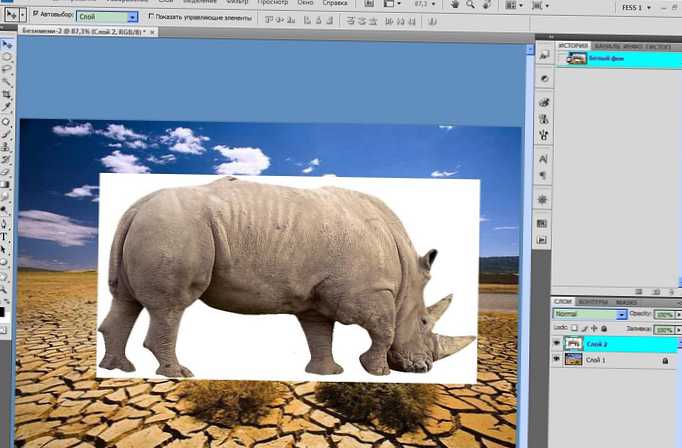Image resolution: width=682 pixels, height=448 pixels.
Task: Close the Безымянный-2 document tab
Action: [152, 32]
